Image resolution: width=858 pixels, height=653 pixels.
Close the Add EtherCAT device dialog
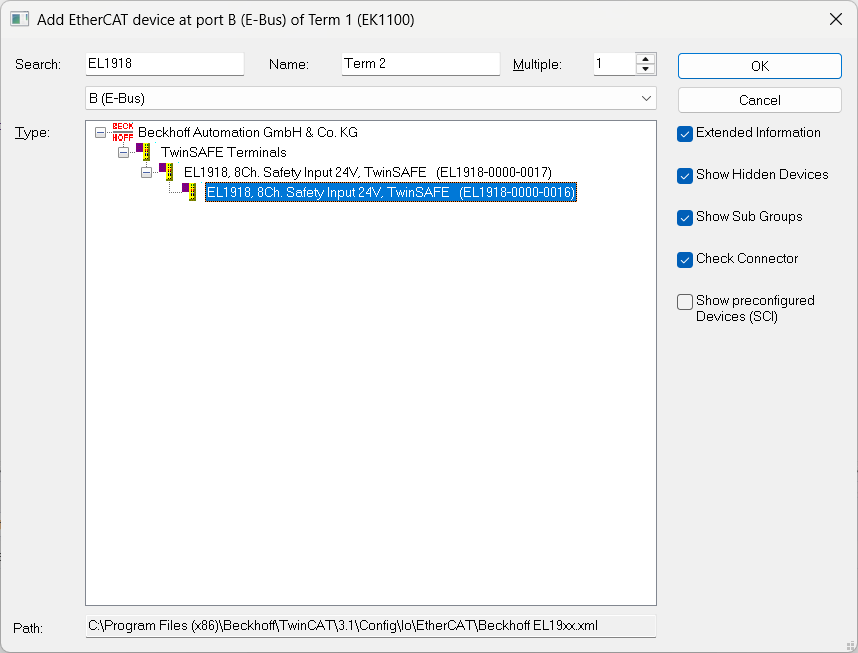tap(836, 19)
